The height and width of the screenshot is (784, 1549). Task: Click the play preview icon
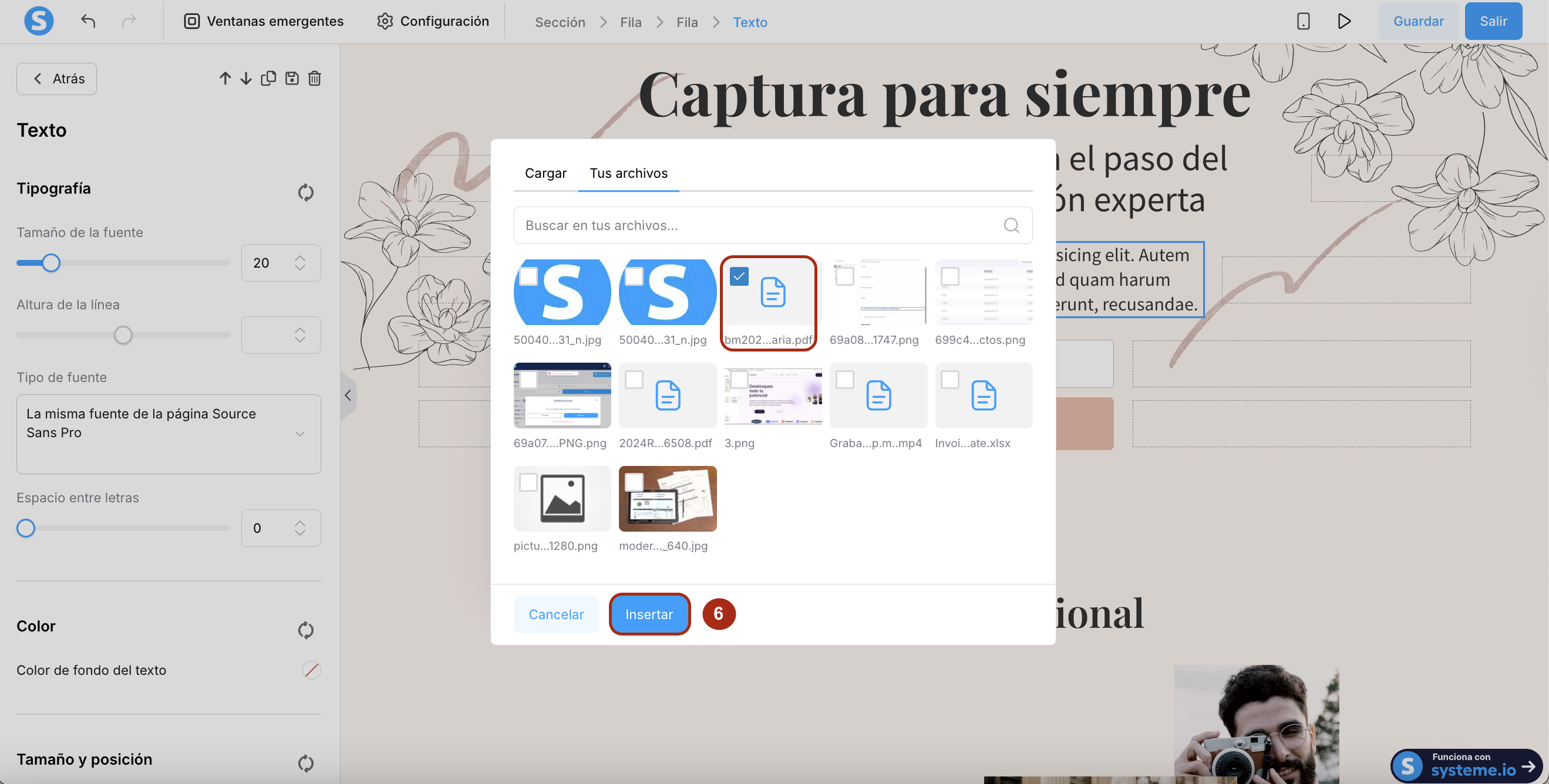1344,22
